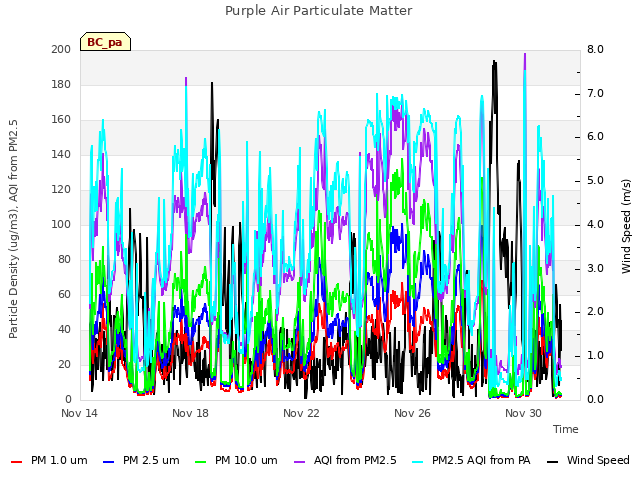Click the 4.0 wind speed axis value

tap(596, 224)
